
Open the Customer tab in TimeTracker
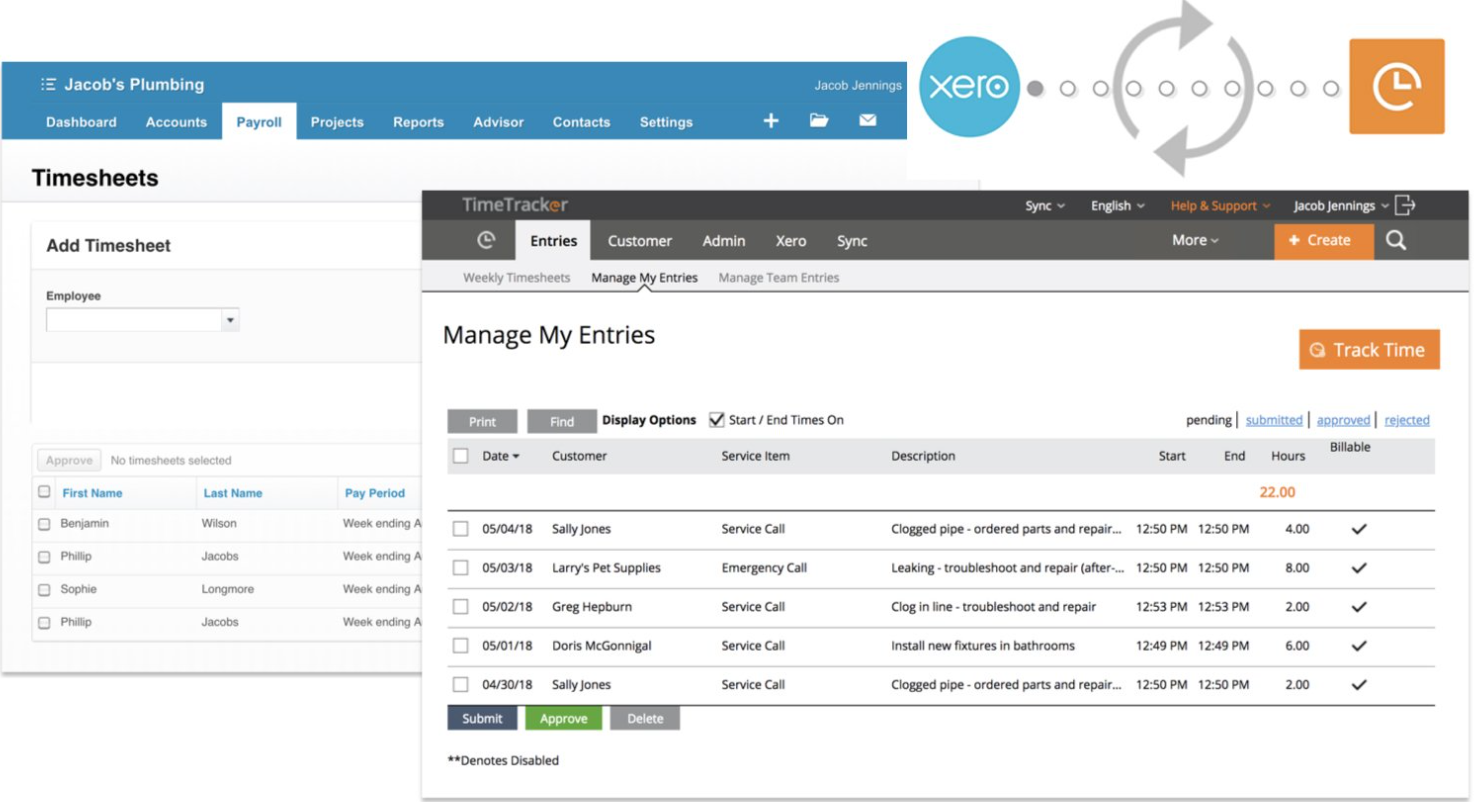[640, 241]
